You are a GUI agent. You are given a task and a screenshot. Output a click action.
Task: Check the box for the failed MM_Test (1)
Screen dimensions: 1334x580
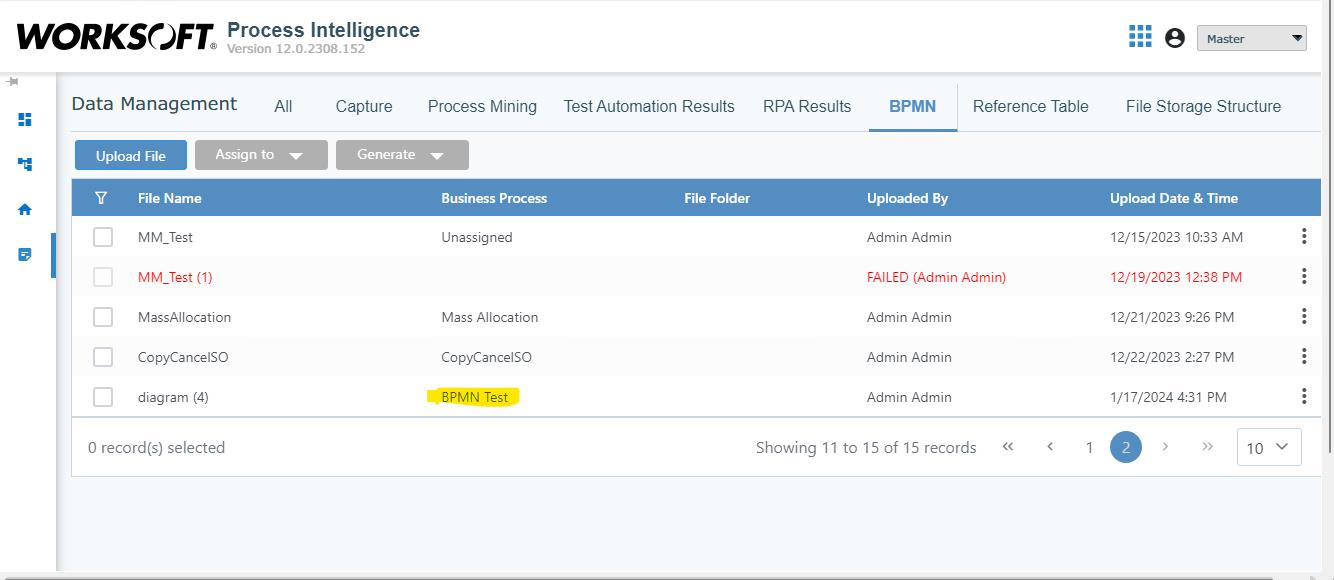(103, 277)
